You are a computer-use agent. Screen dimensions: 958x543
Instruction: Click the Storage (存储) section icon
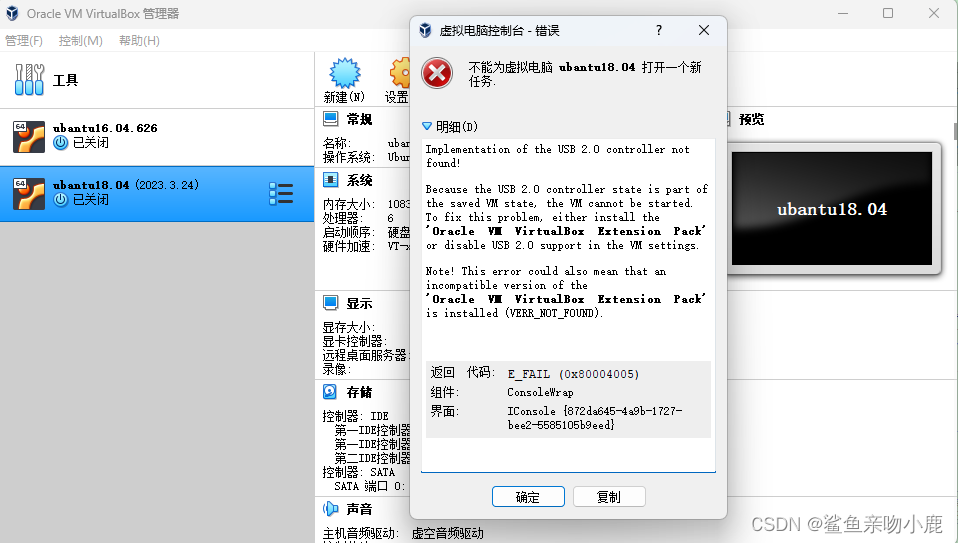click(x=330, y=392)
